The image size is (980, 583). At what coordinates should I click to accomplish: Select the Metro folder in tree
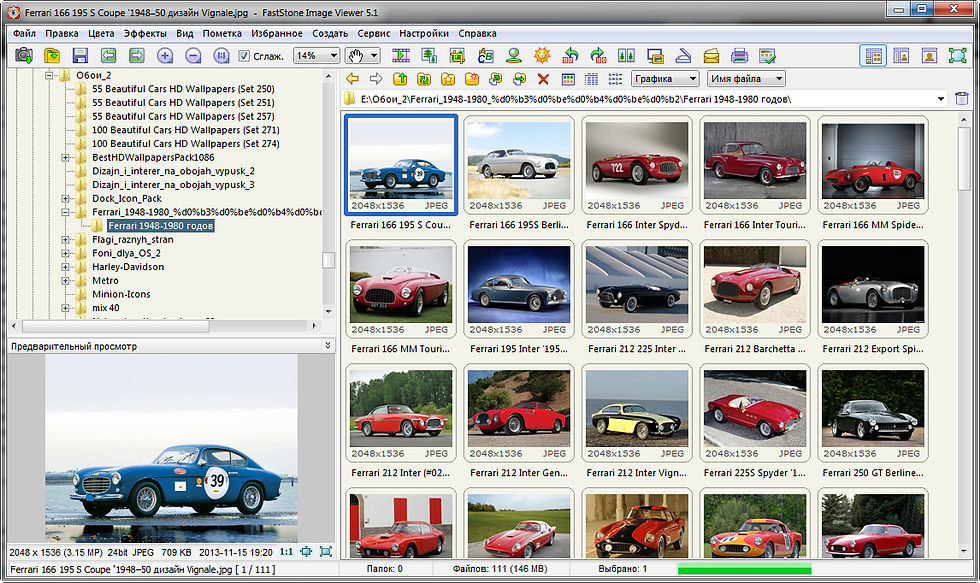coord(105,281)
